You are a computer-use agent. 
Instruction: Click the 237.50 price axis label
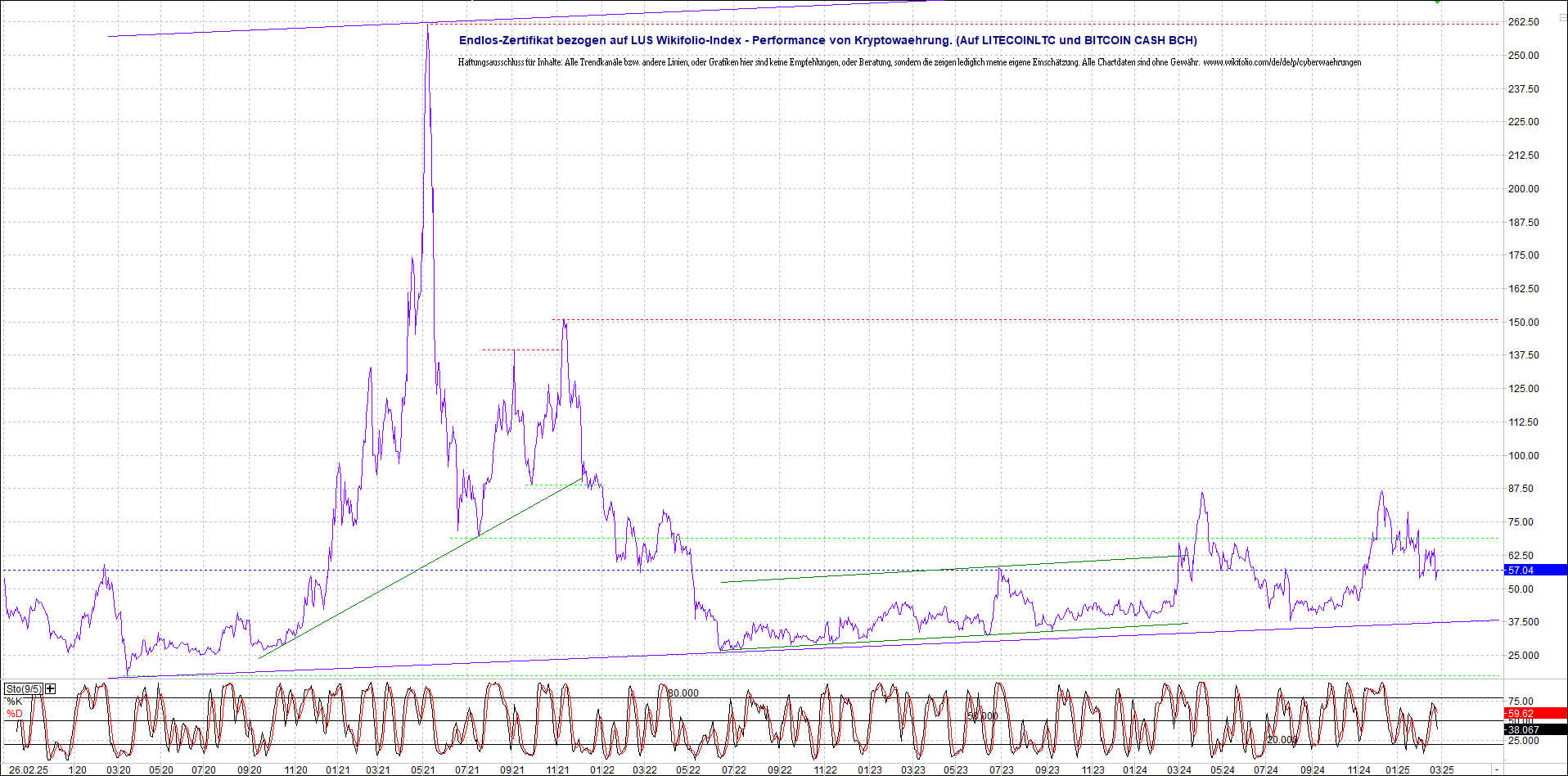coord(1523,89)
